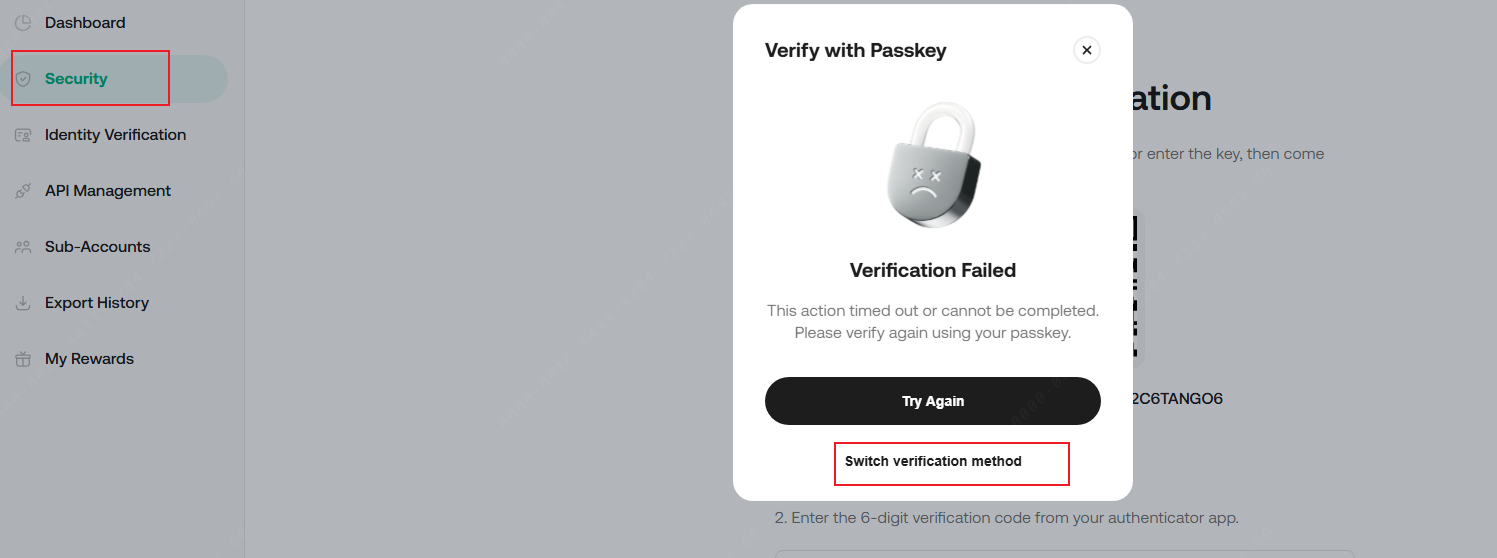Click the Sub-Accounts people icon
This screenshot has width=1497, height=558.
23,247
